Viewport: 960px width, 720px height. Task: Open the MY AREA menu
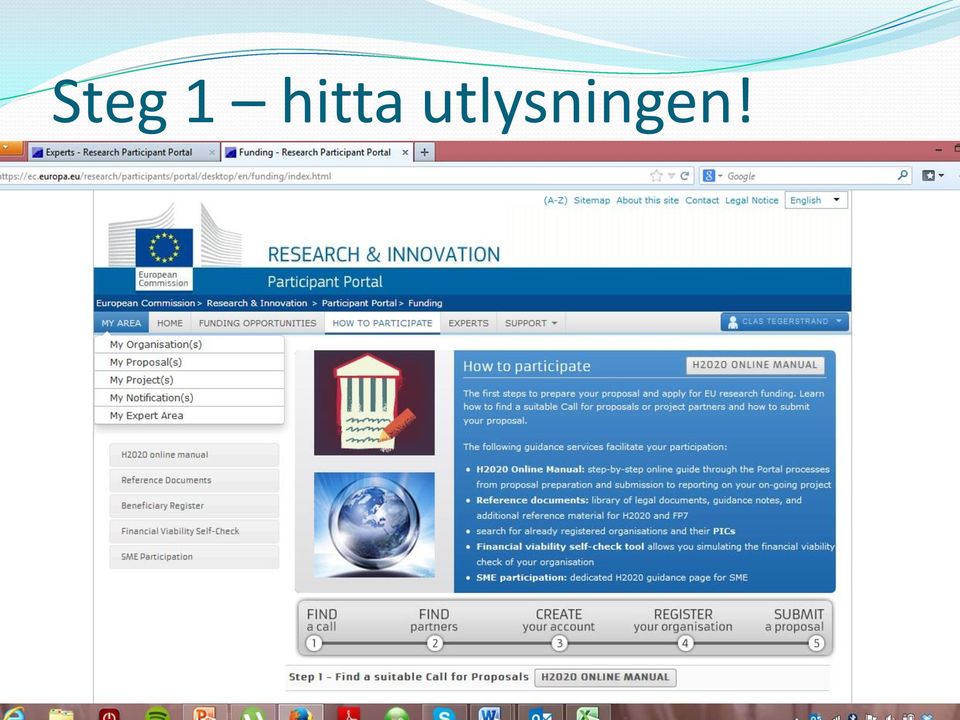pos(121,323)
